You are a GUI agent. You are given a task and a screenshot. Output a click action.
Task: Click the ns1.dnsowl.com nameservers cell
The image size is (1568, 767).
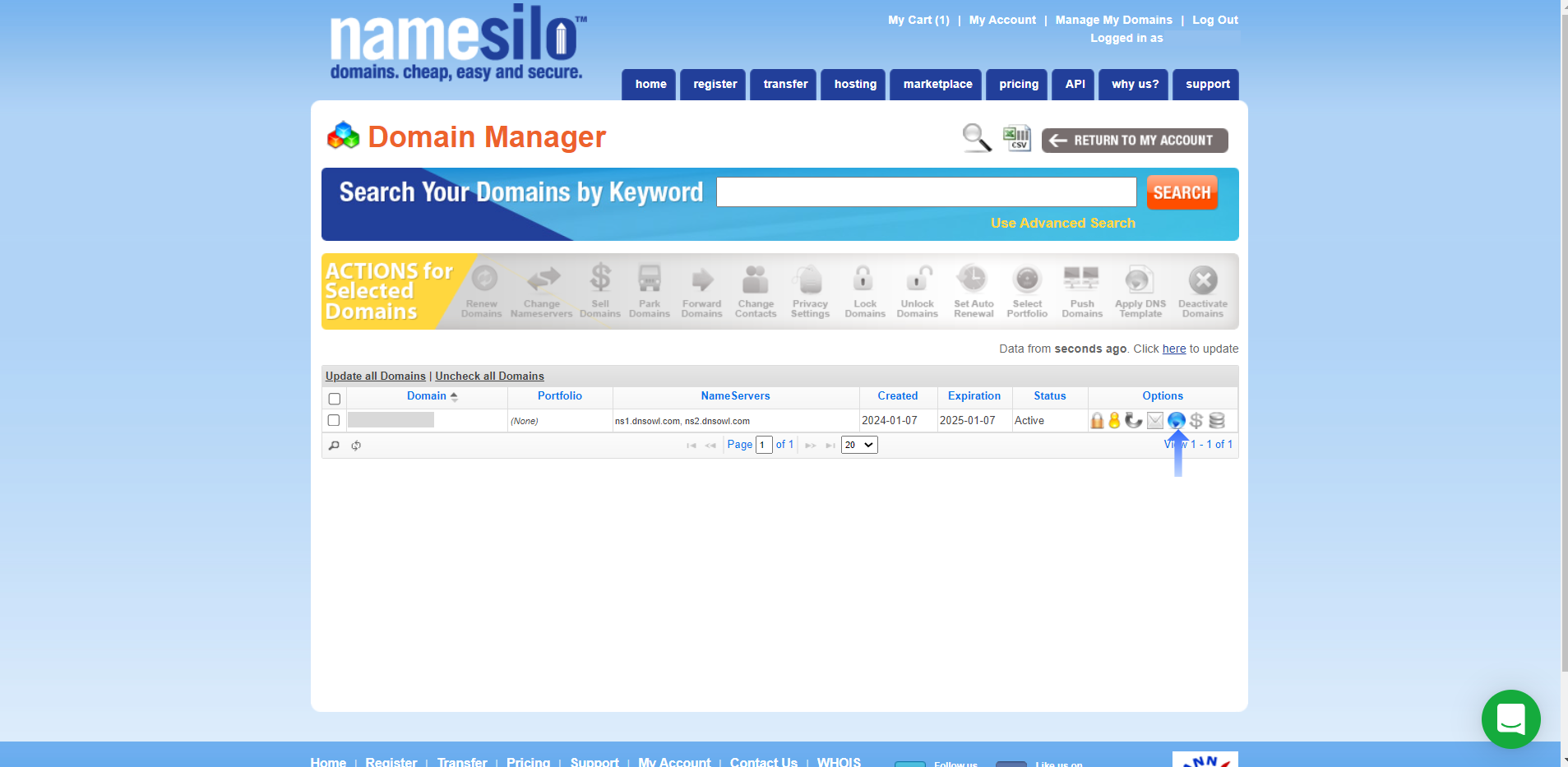[736, 421]
